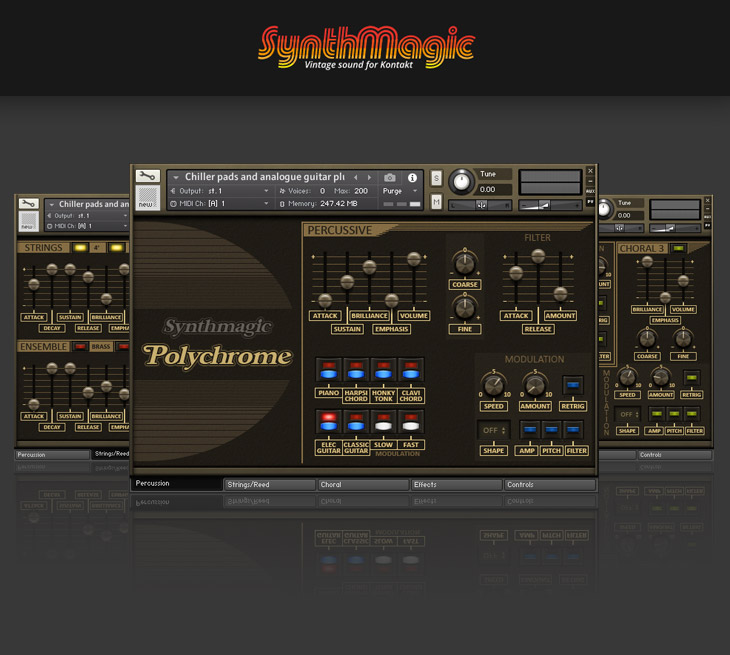Toggle the Clavichord sound switch
Viewport: 730px width, 655px height.
pos(411,370)
